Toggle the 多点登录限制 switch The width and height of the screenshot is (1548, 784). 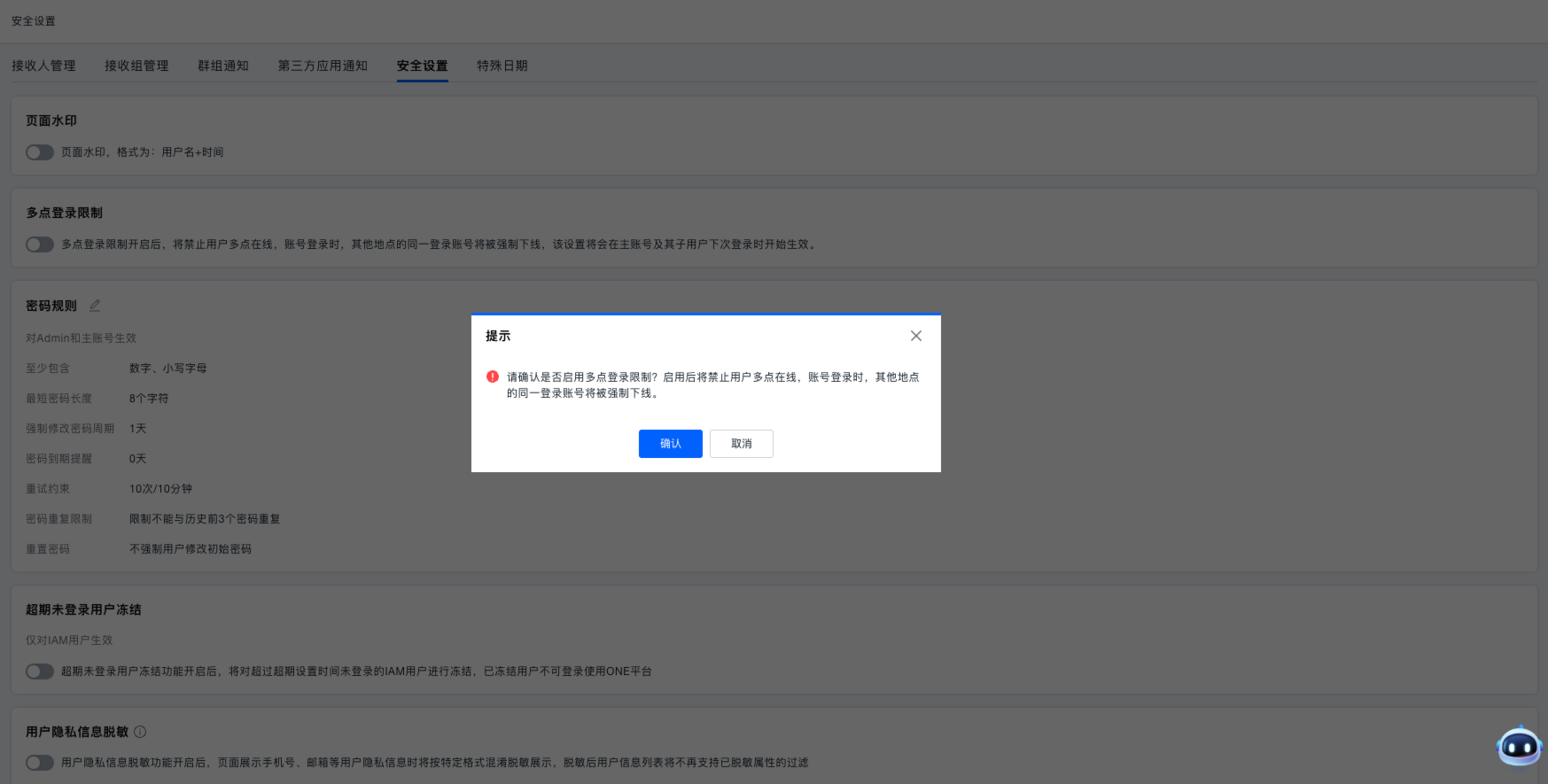tap(40, 245)
